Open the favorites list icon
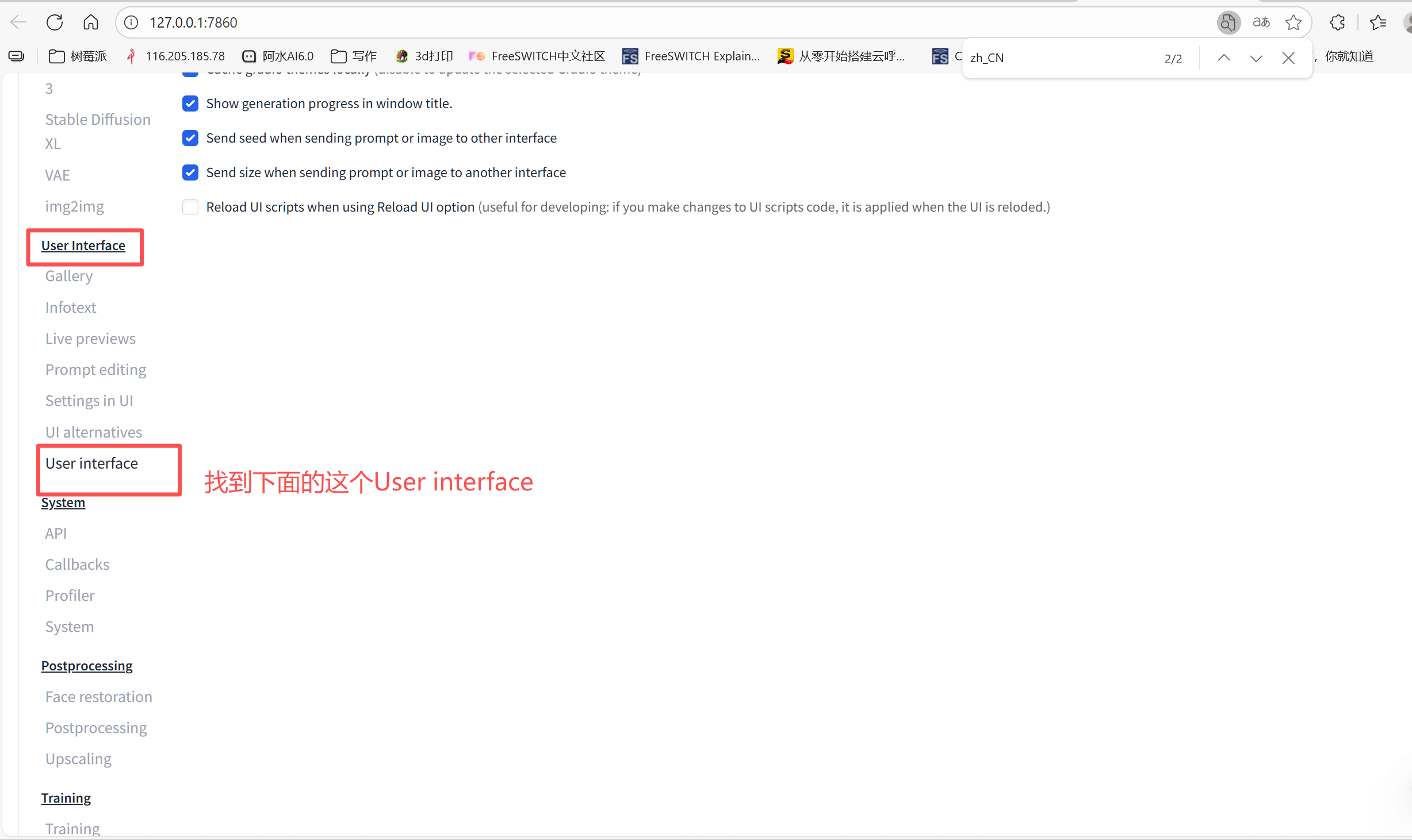This screenshot has width=1412, height=840. coord(1378,22)
